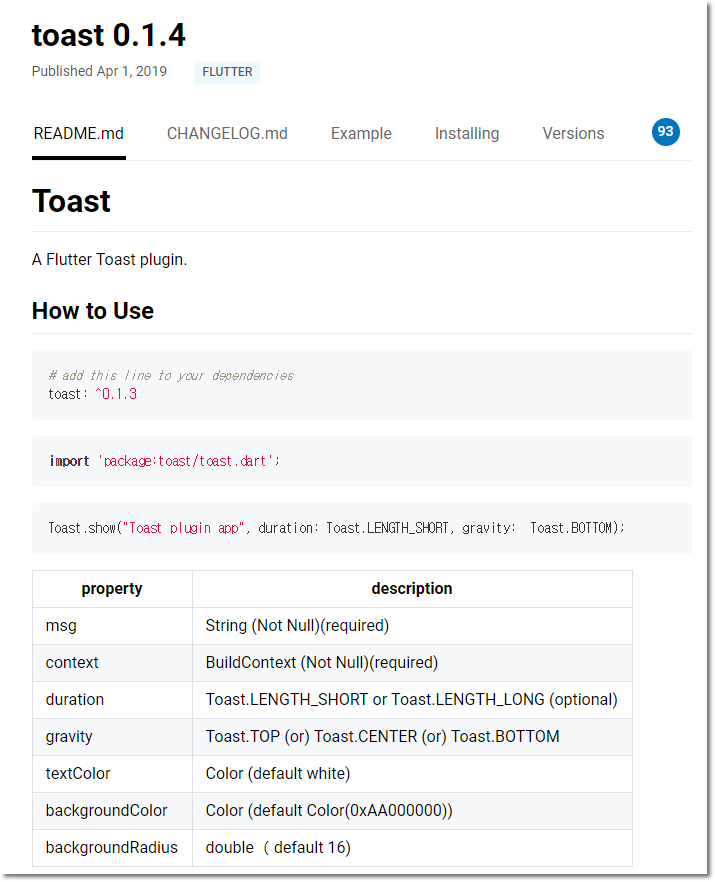715x882 pixels.
Task: Click the textColor property cell
Action: [112, 774]
